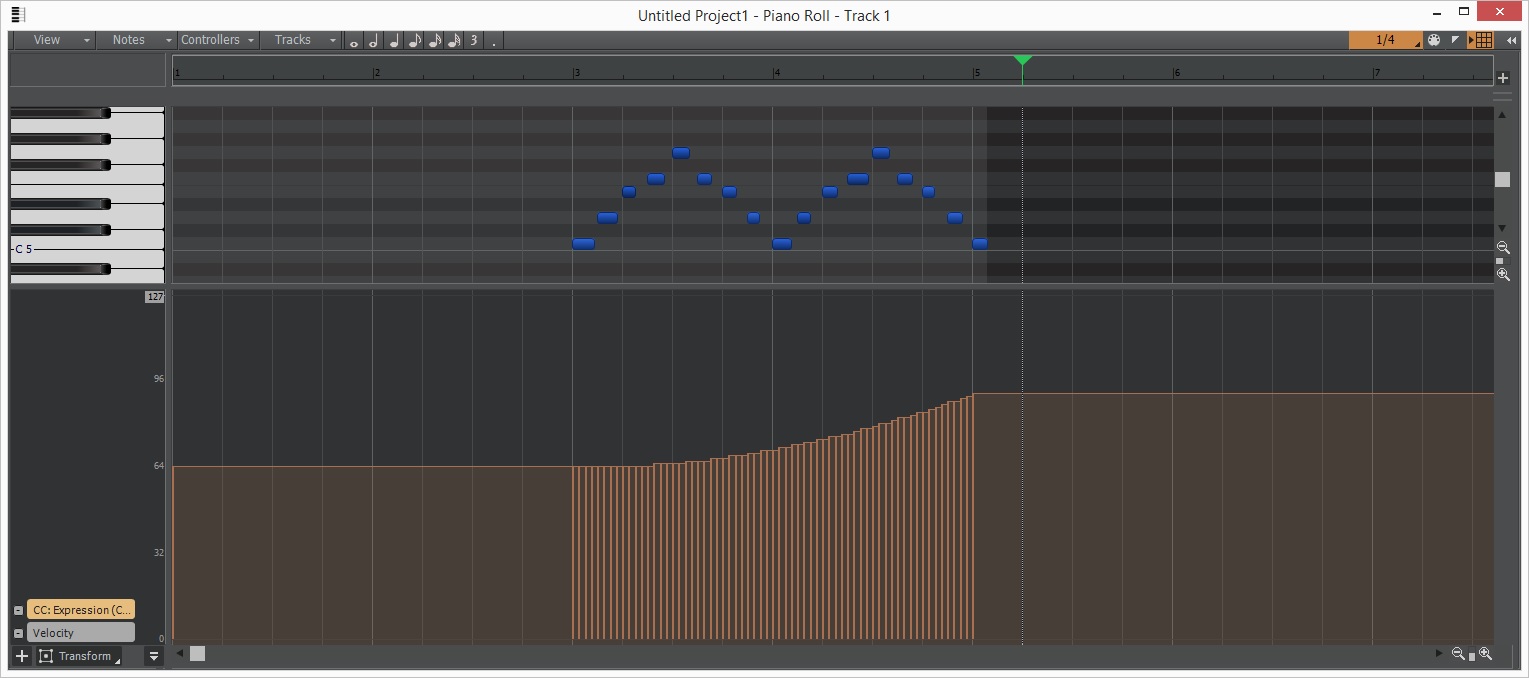
Task: Click the splitter bar handle above vertical scrollbar
Action: 1503,97
